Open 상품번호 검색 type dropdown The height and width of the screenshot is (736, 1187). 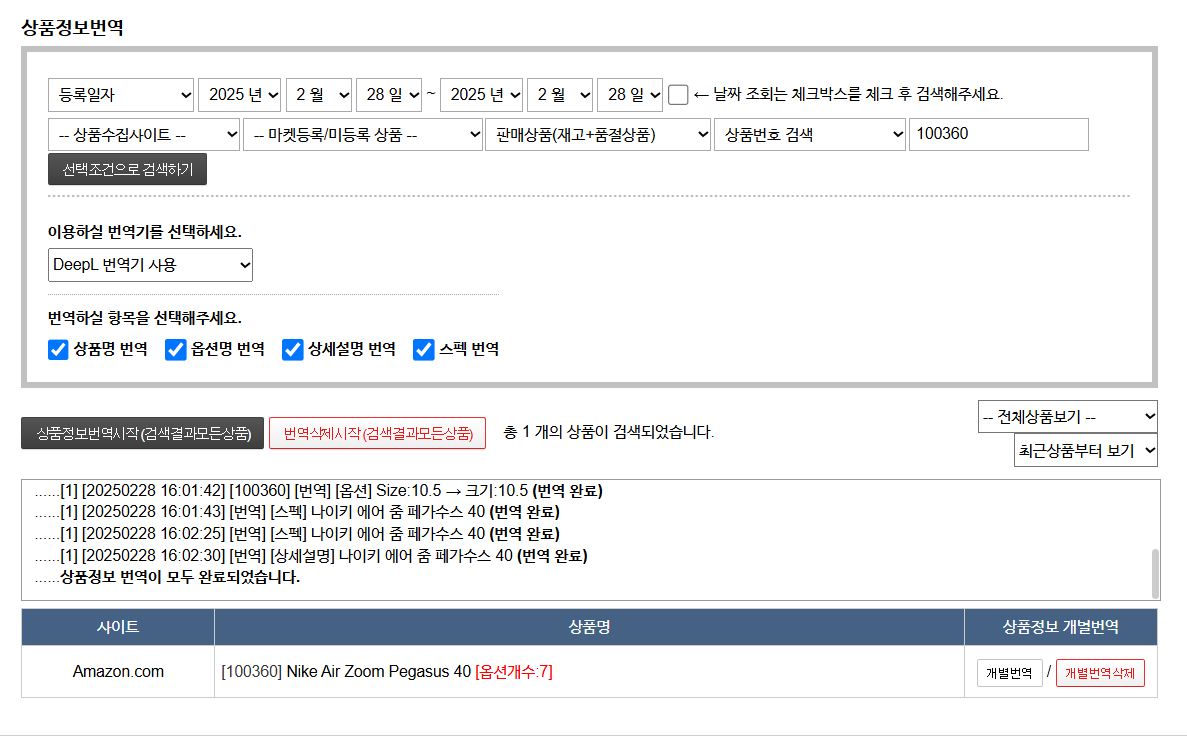tap(809, 135)
